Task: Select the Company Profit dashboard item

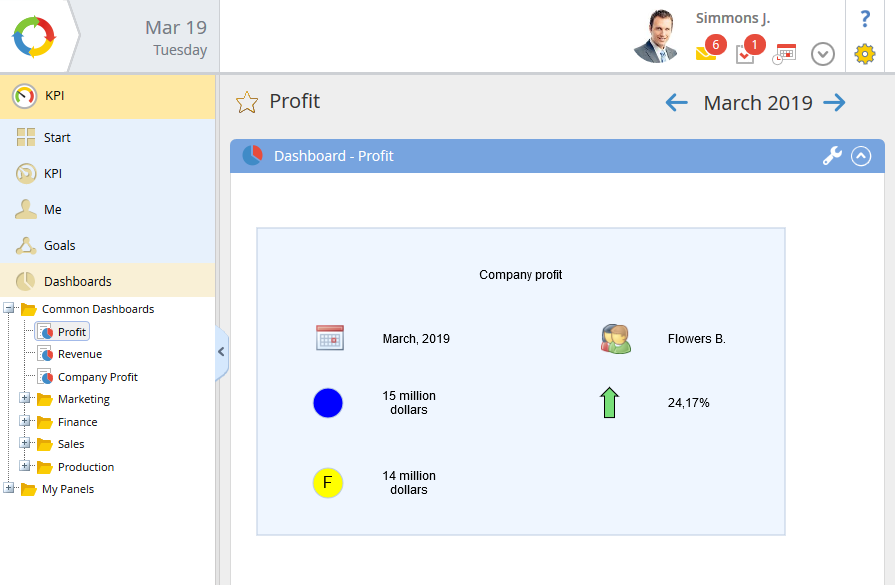Action: click(x=97, y=377)
